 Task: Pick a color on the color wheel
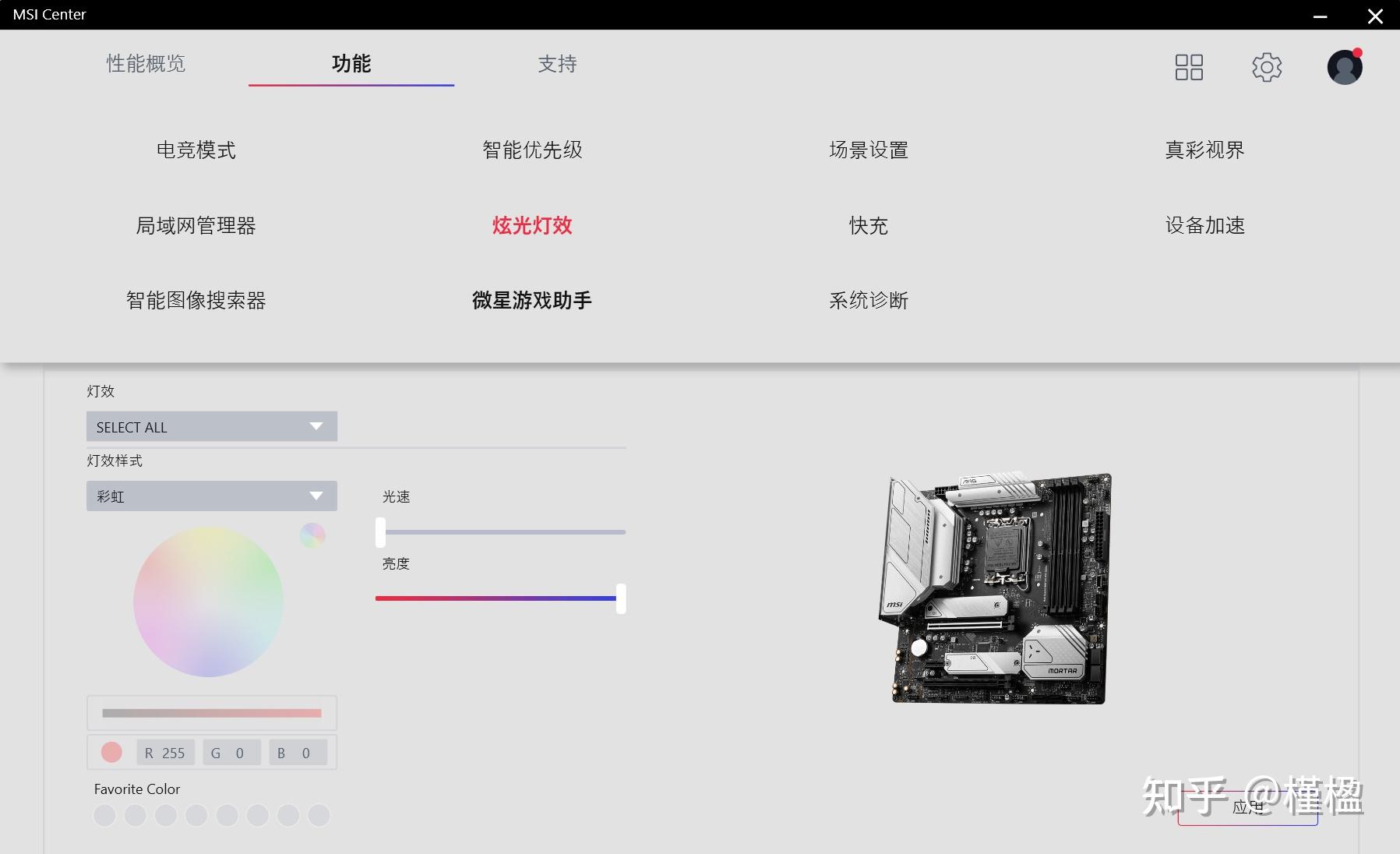pos(208,602)
